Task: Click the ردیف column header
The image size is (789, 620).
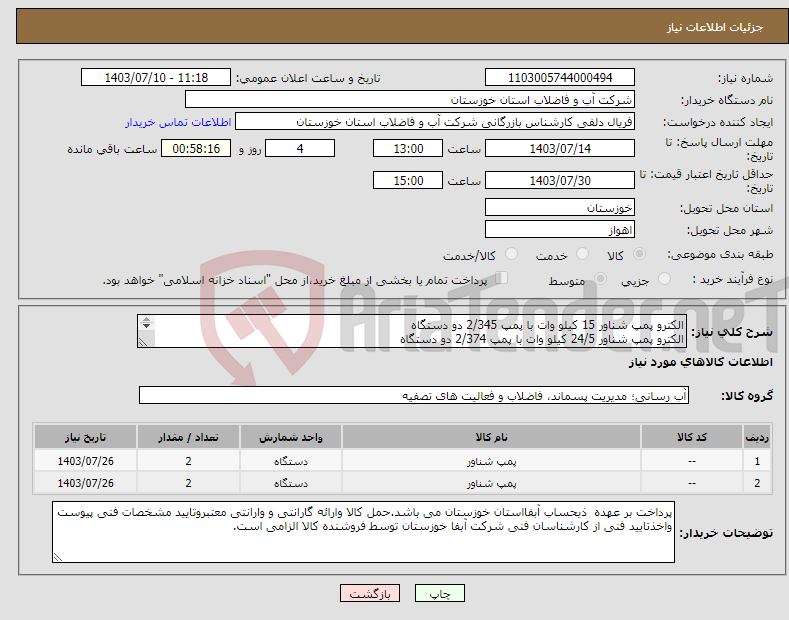Action: (757, 437)
